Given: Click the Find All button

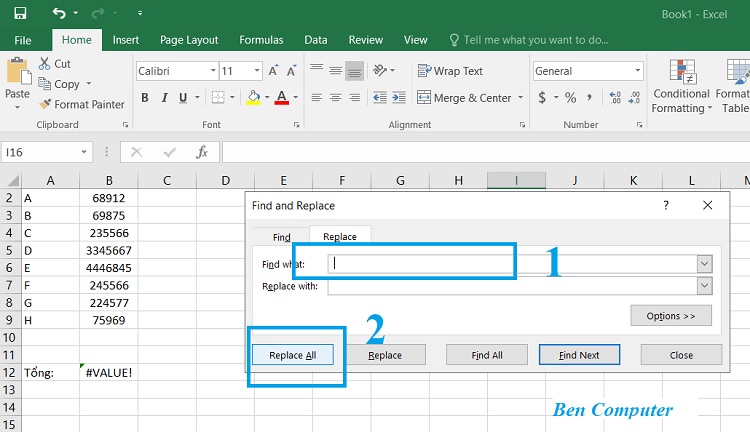Looking at the screenshot, I should [486, 355].
